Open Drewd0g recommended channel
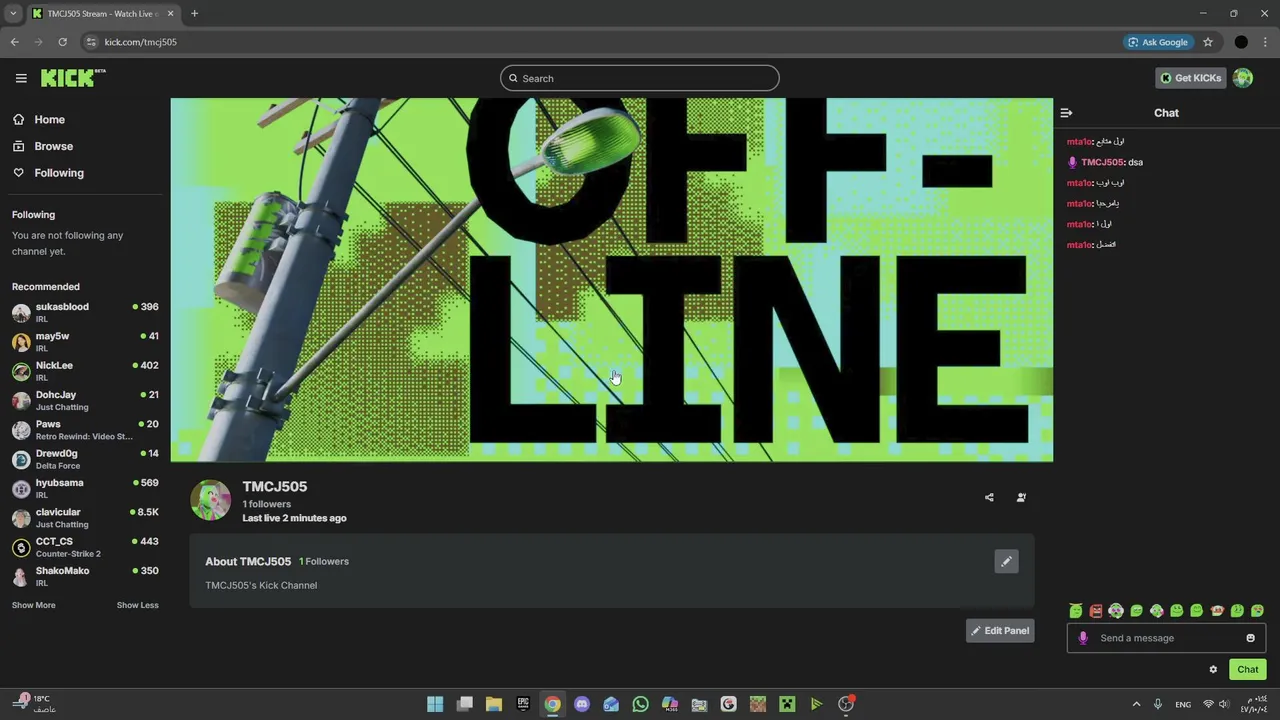This screenshot has width=1280, height=720. 85,459
